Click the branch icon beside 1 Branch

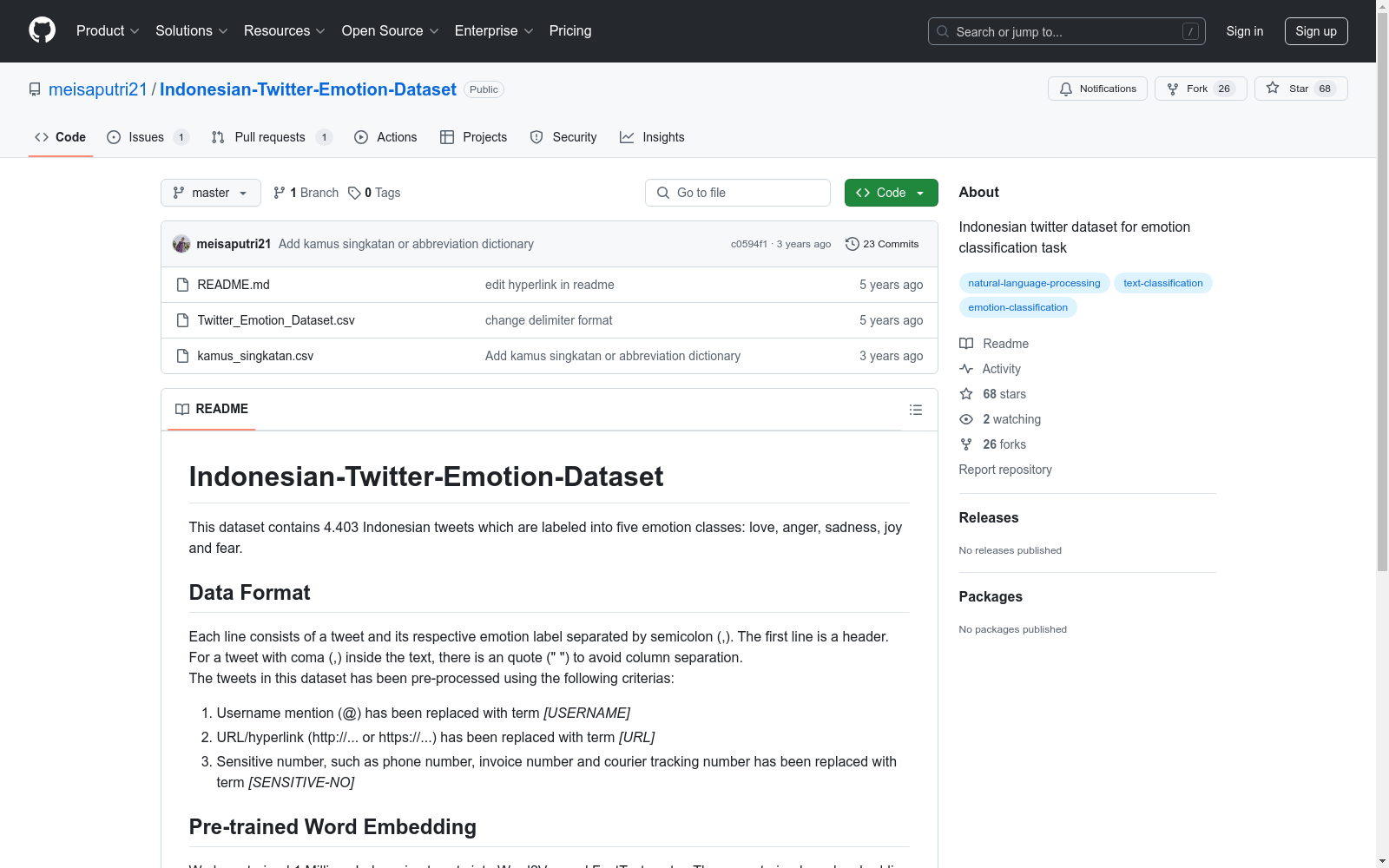pos(280,193)
